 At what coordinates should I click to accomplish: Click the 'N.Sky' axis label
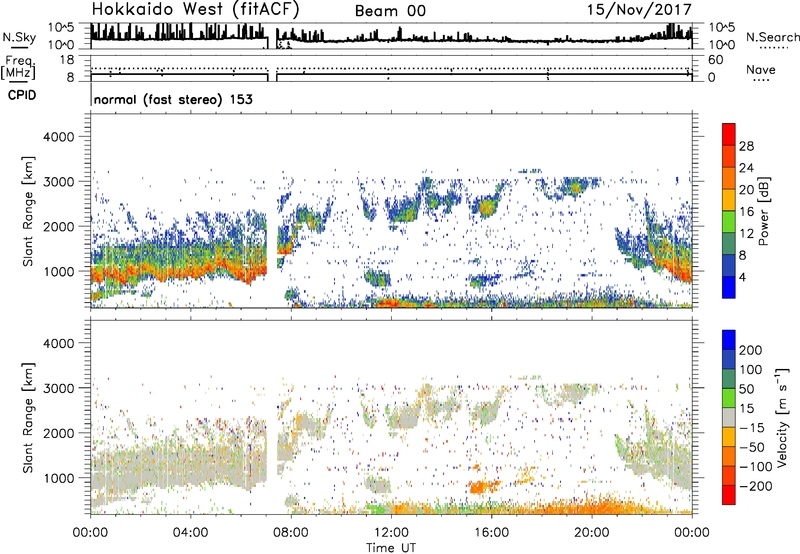tap(19, 37)
